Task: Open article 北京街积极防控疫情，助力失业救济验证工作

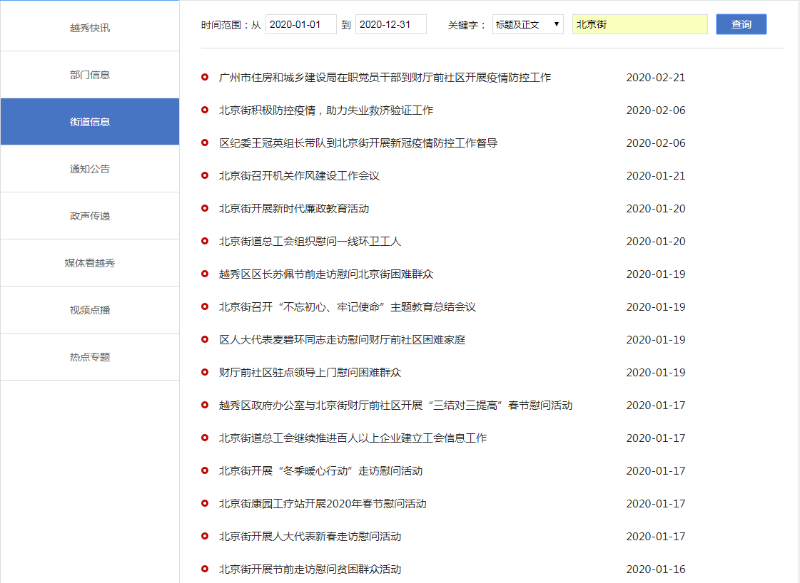Action: click(326, 110)
